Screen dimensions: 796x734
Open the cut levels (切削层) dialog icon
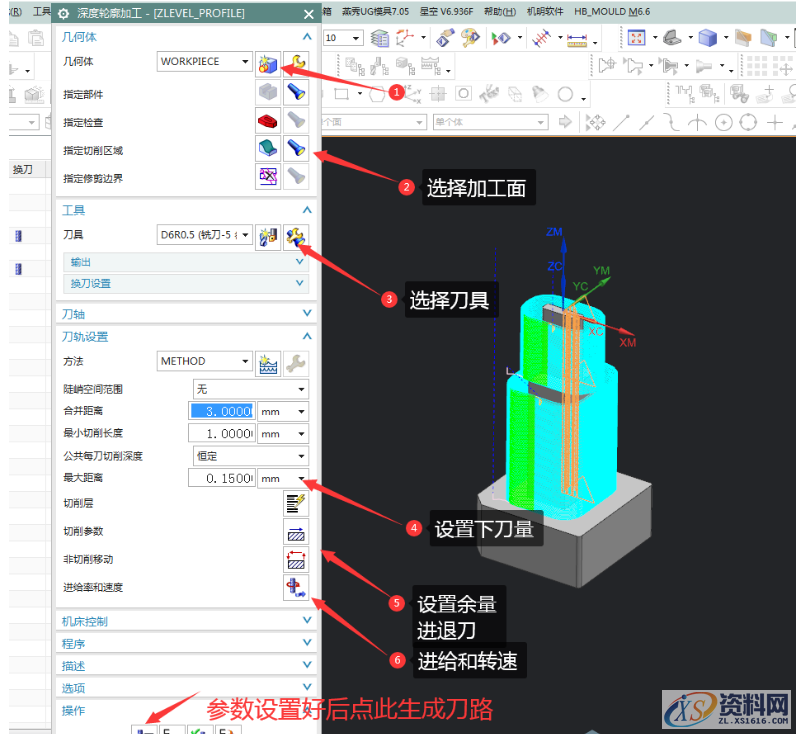296,504
